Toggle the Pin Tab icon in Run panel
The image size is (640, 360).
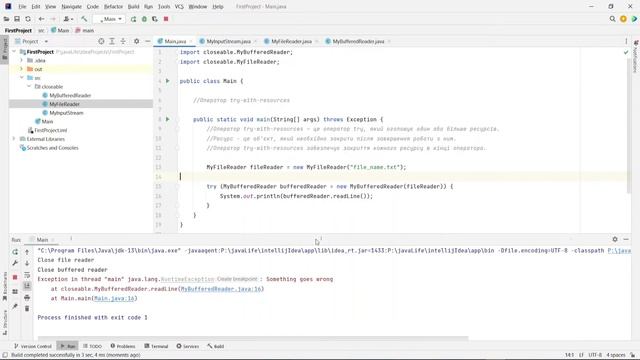[15, 306]
